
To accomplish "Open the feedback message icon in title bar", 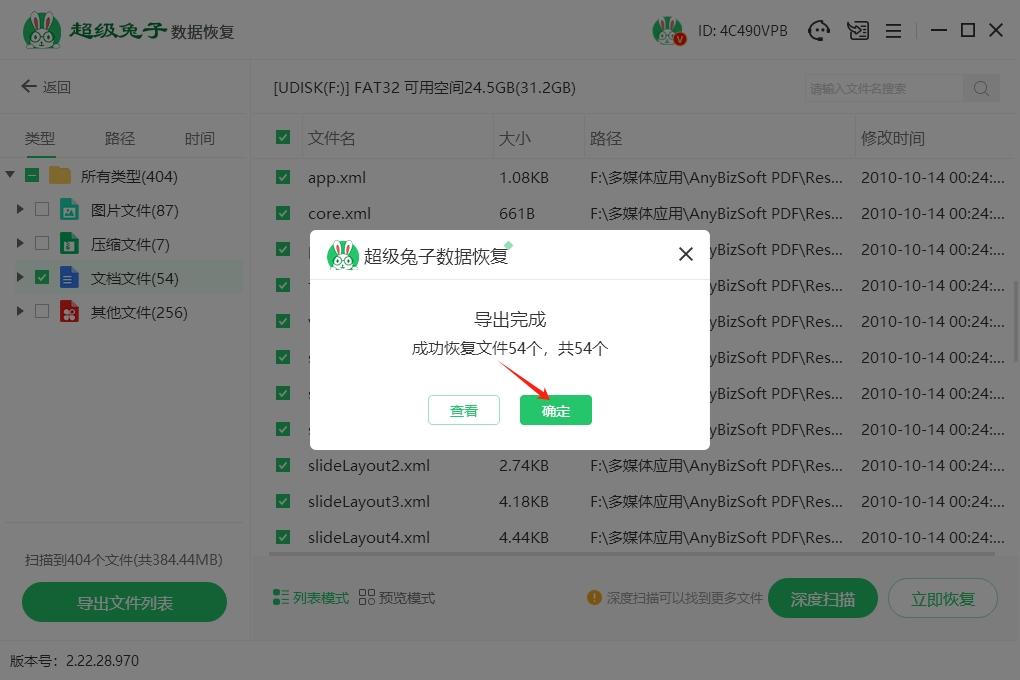I will pyautogui.click(x=857, y=31).
